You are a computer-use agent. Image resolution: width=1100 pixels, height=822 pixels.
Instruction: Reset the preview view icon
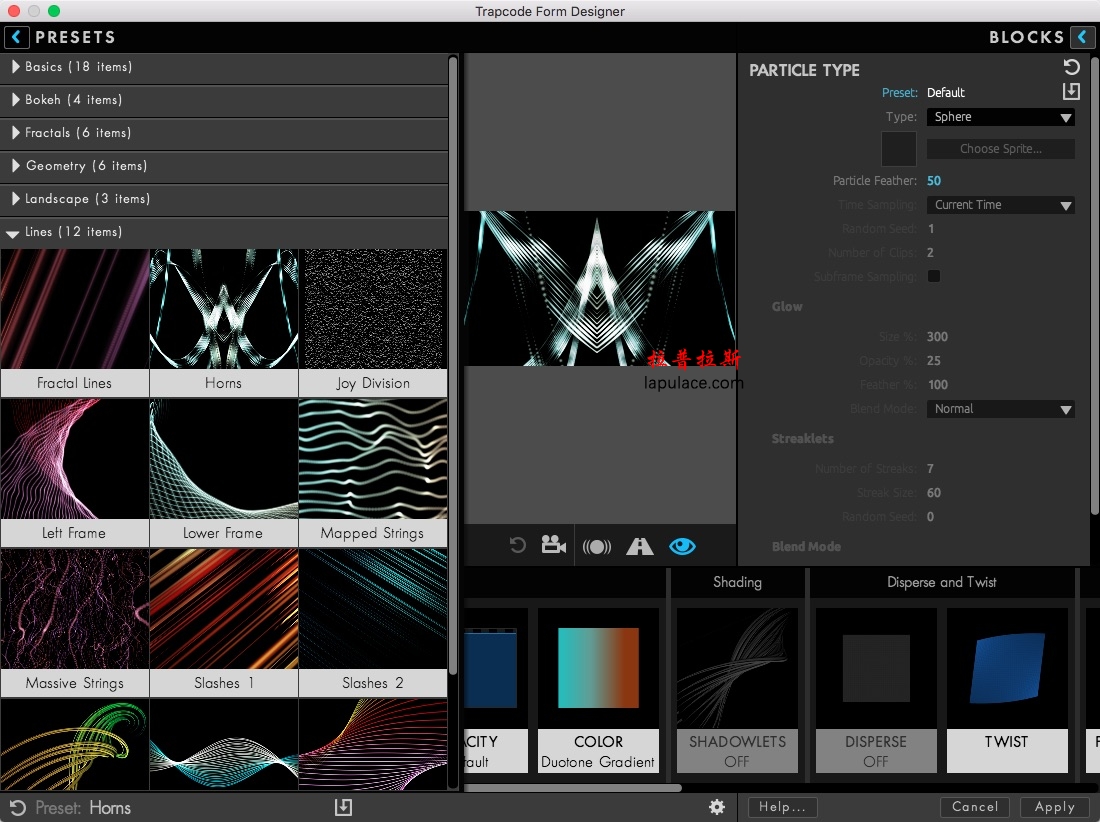517,546
